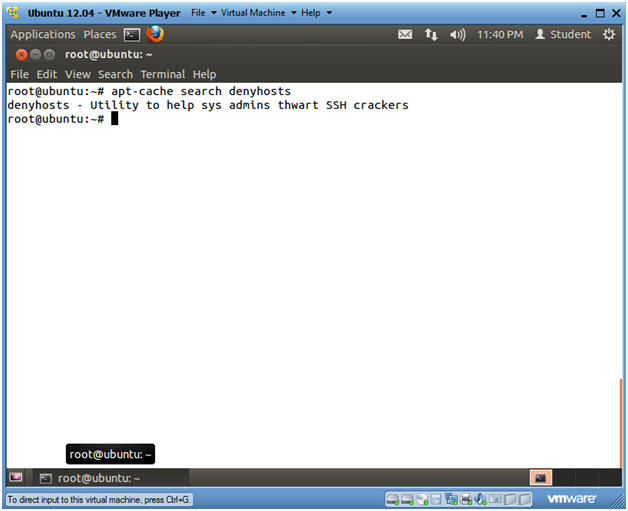Click the 11:40 PM clock
628x511 pixels.
500,34
